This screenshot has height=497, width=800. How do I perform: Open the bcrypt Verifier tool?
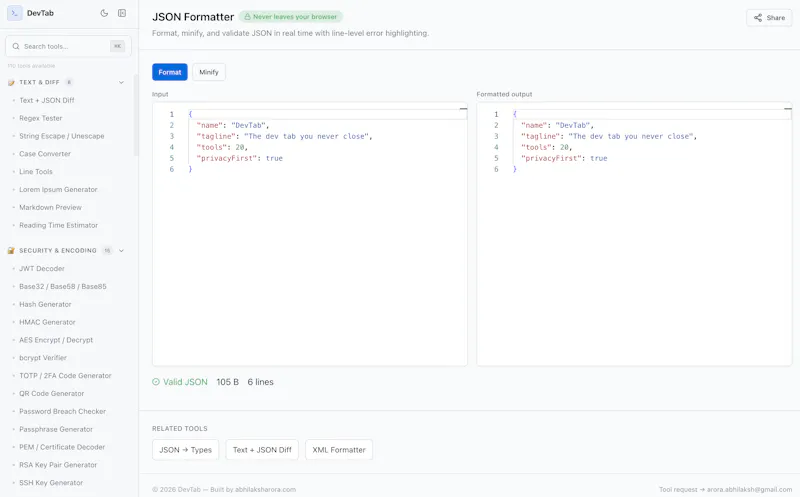(43, 358)
